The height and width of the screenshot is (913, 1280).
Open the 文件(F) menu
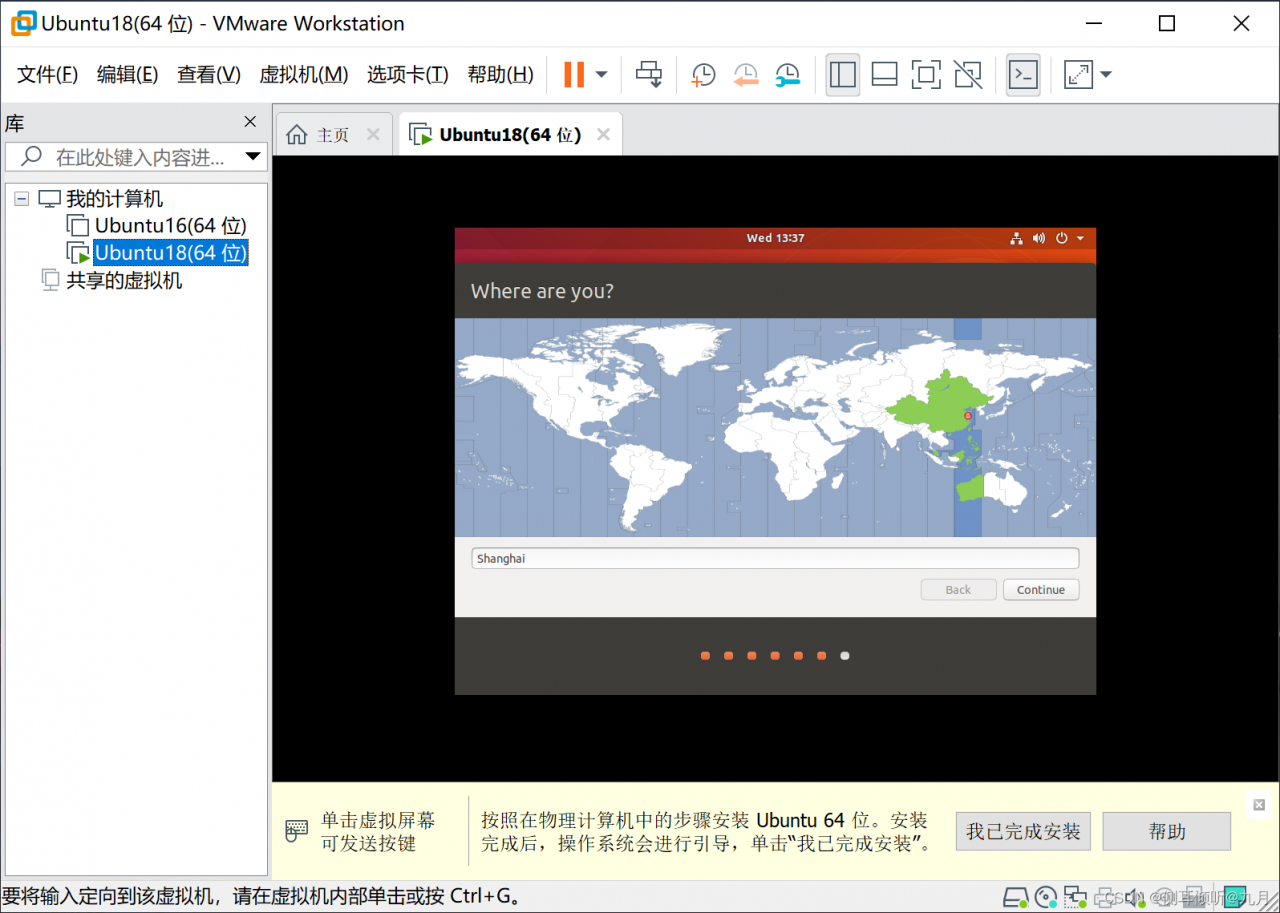pyautogui.click(x=48, y=75)
